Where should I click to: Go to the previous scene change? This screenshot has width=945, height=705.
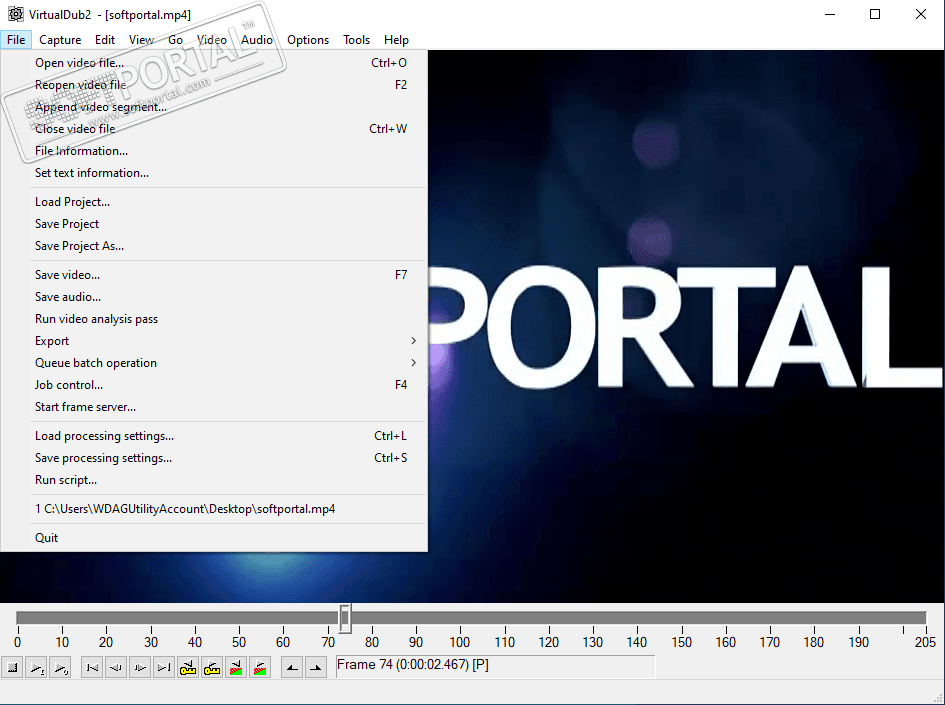(236, 668)
